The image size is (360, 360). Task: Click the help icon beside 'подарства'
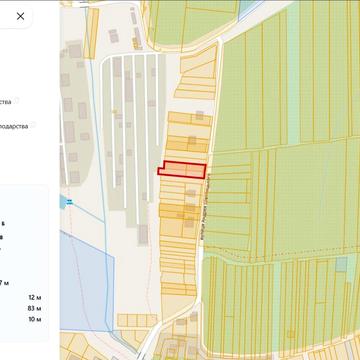(x=34, y=125)
